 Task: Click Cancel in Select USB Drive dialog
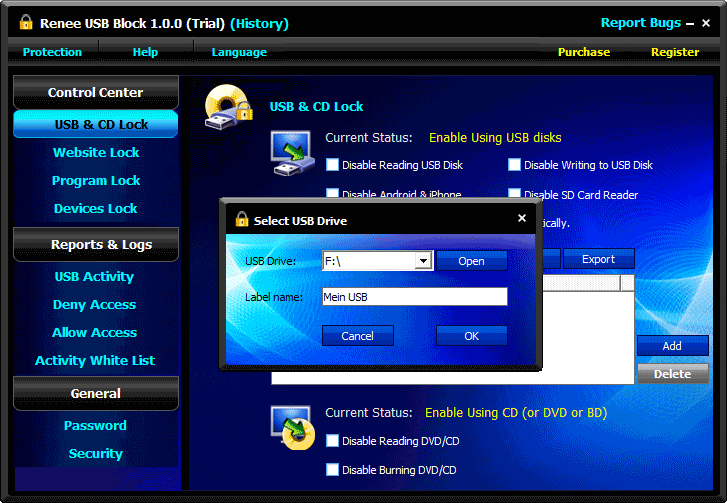[357, 336]
